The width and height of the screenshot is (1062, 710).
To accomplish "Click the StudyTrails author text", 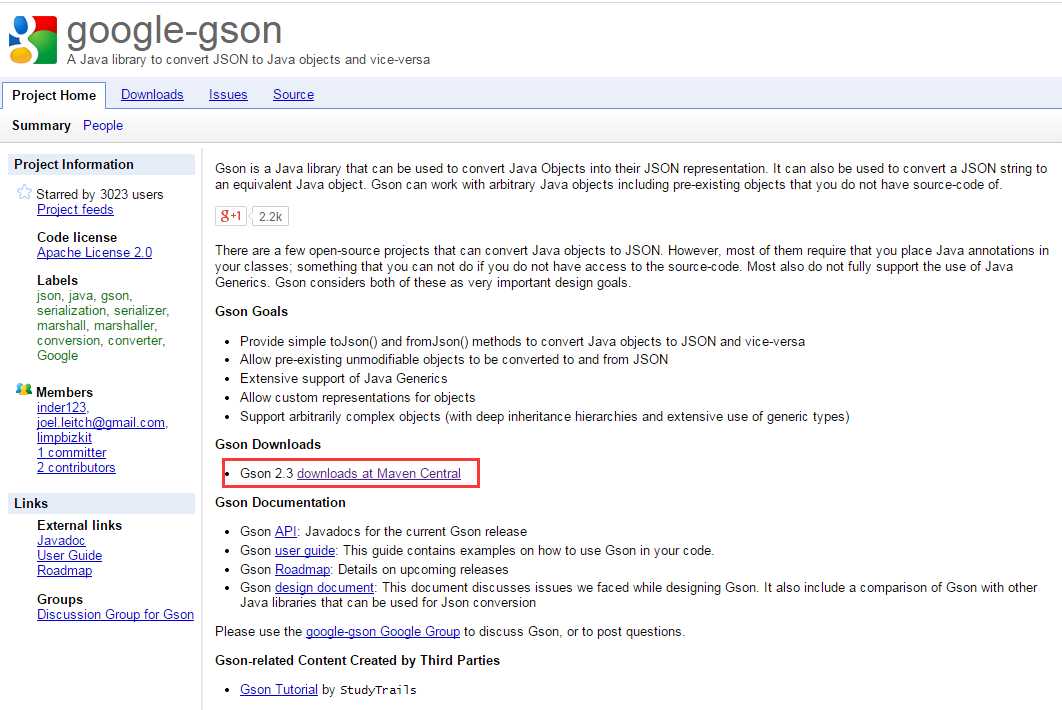I will tap(378, 690).
